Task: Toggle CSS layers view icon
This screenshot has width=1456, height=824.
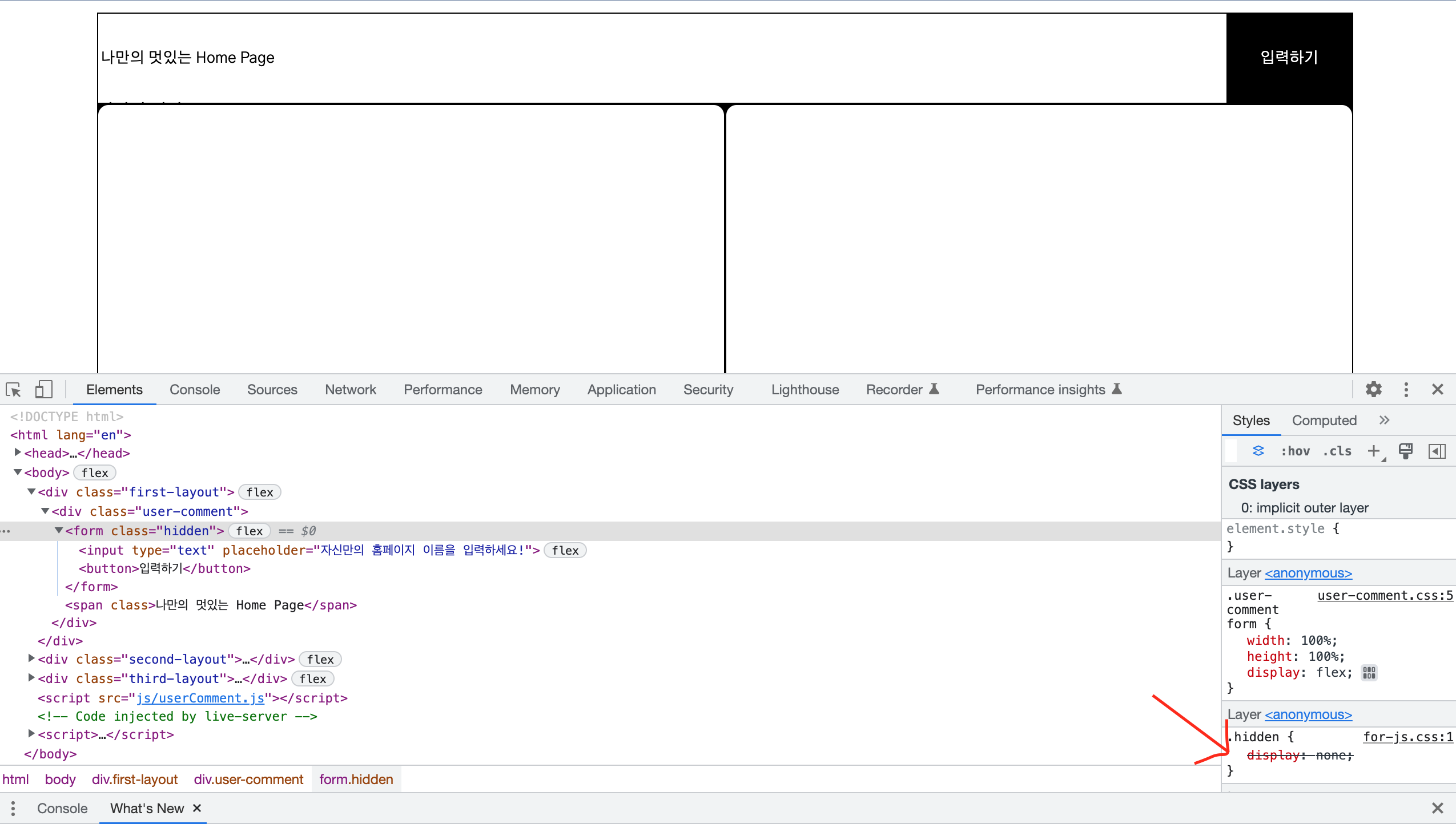Action: click(1258, 451)
